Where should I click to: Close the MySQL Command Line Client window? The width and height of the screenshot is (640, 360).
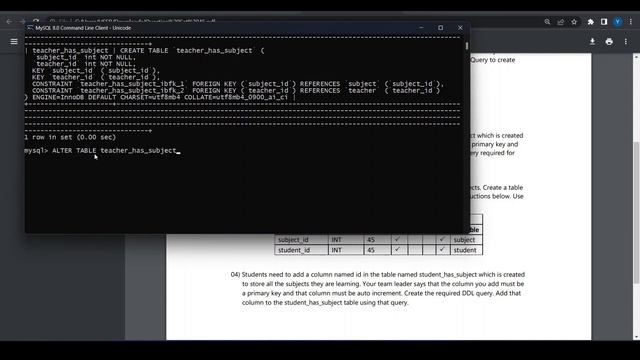pos(460,28)
